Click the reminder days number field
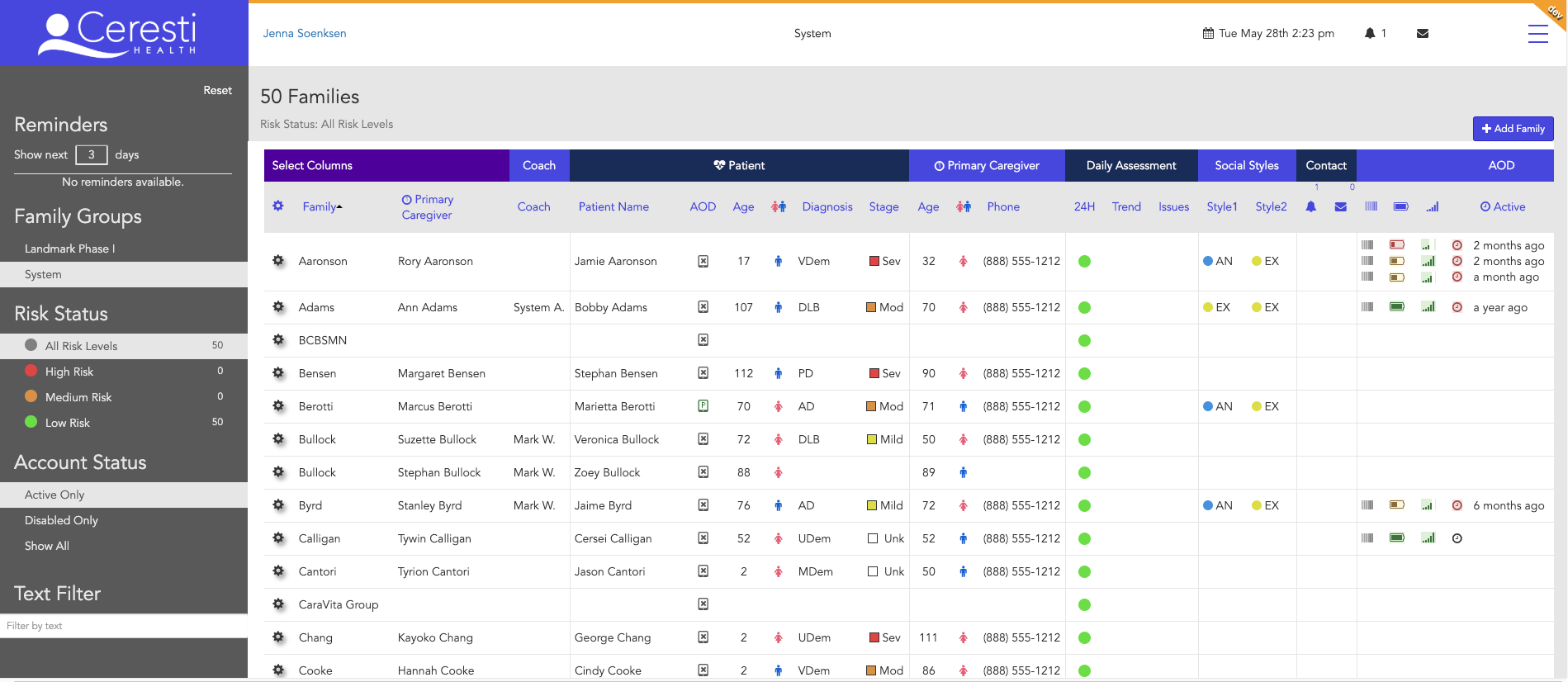The width and height of the screenshot is (1568, 682). click(x=92, y=154)
